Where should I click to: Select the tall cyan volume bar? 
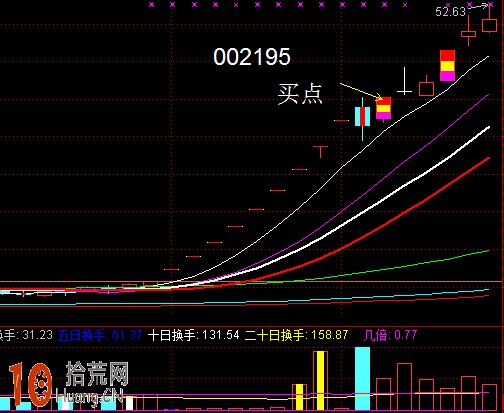click(x=362, y=378)
